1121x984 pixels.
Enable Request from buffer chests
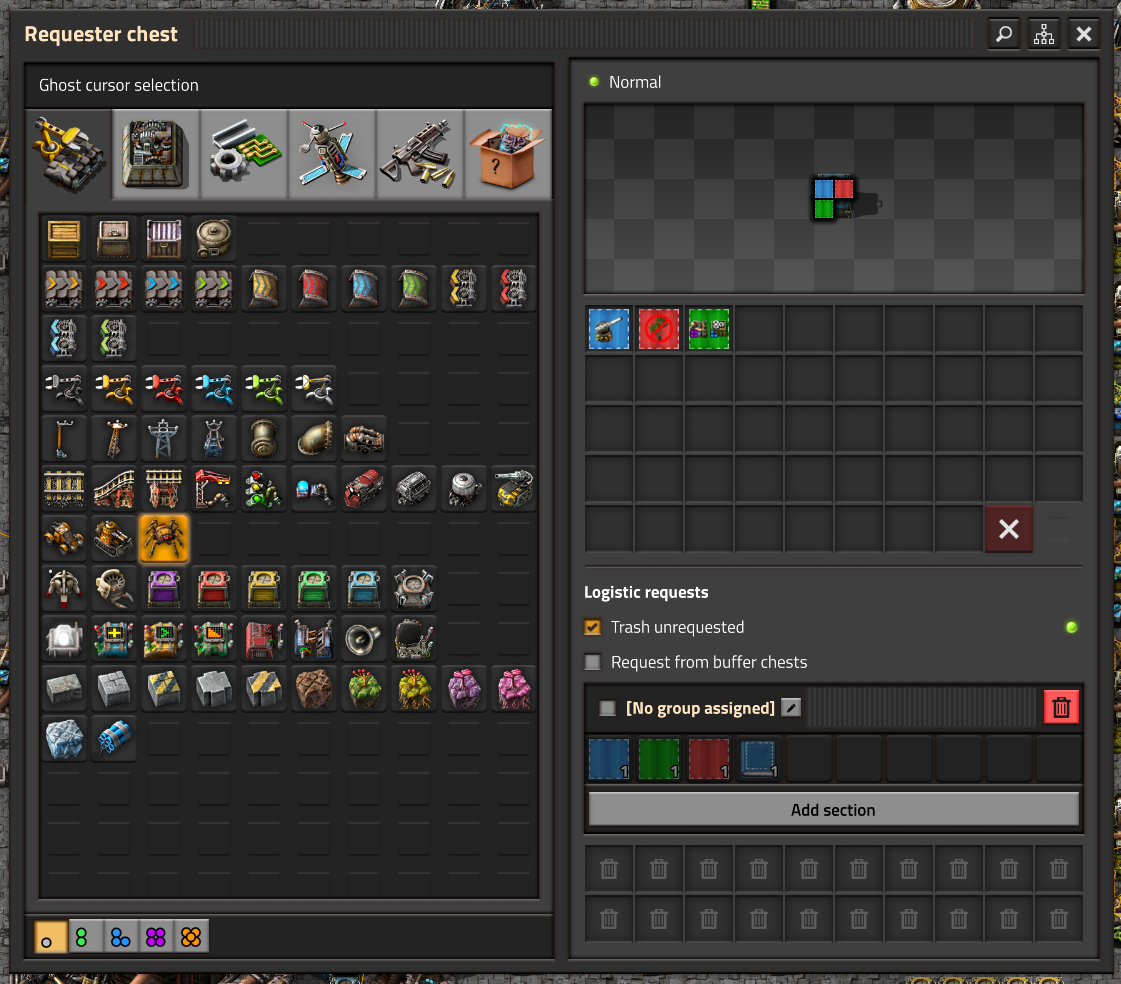(x=593, y=662)
